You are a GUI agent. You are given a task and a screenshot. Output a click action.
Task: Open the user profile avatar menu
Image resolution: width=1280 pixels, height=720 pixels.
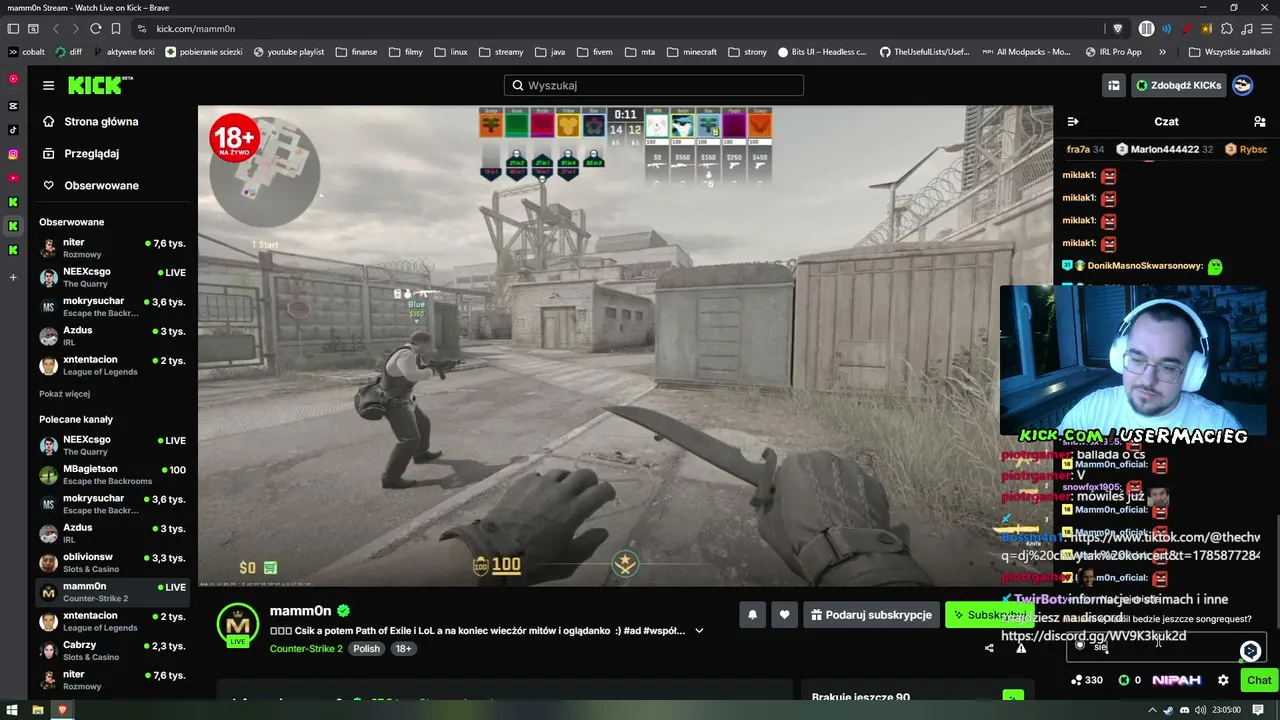click(x=1242, y=86)
